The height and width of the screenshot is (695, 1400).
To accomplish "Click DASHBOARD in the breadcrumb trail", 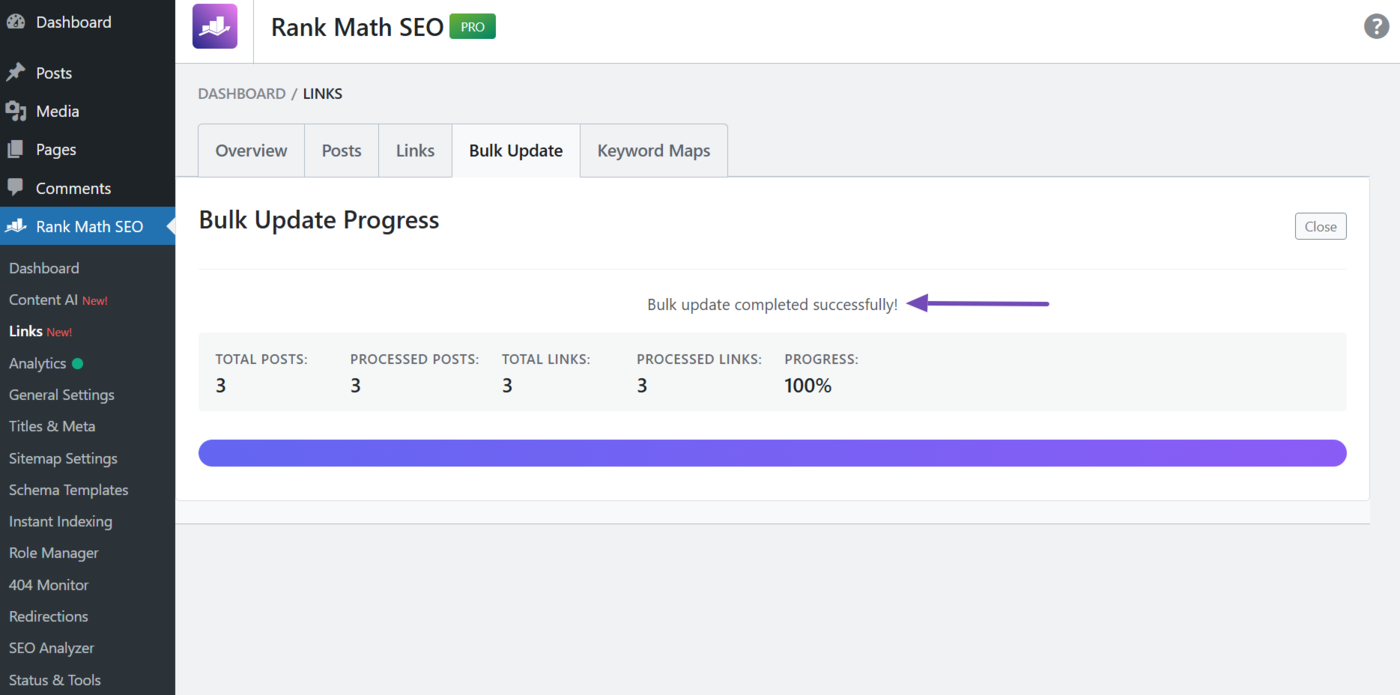I will coord(242,93).
